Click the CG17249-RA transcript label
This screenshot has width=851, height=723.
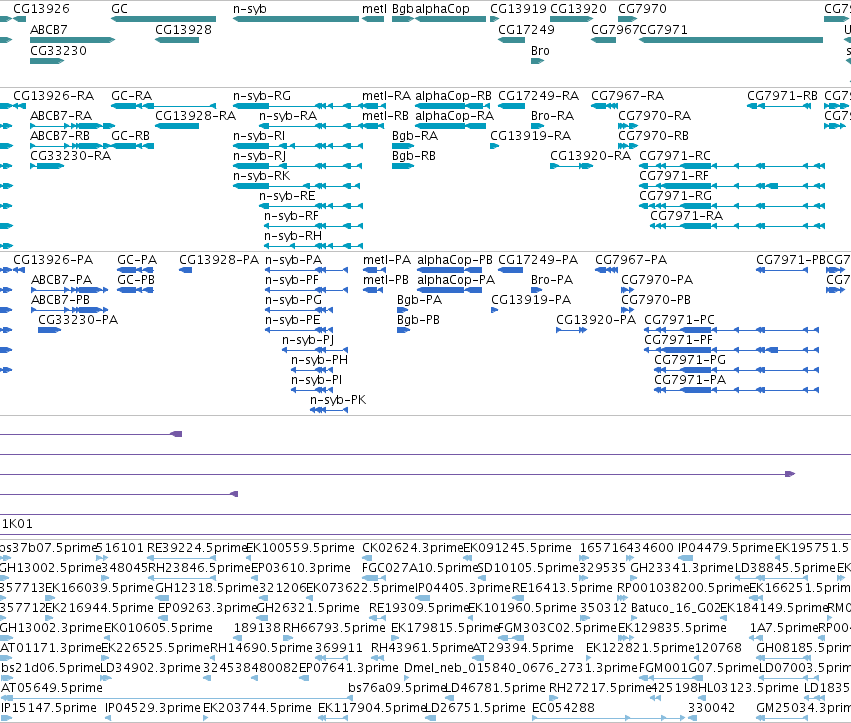(538, 96)
